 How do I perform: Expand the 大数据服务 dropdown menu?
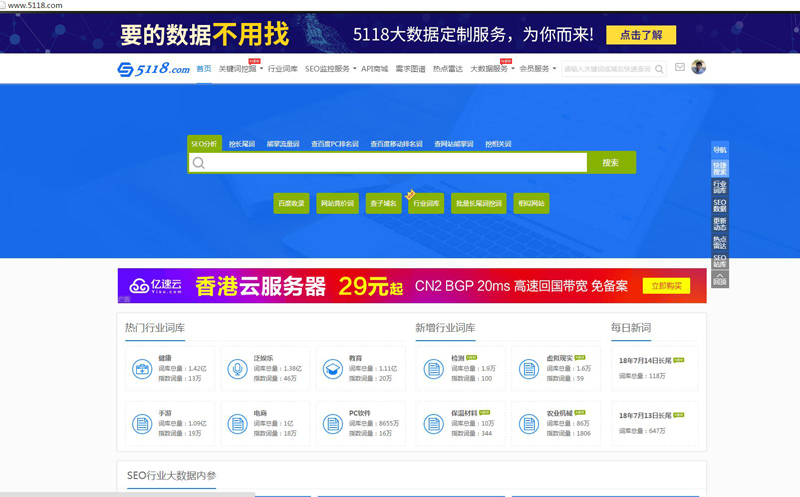click(x=491, y=69)
